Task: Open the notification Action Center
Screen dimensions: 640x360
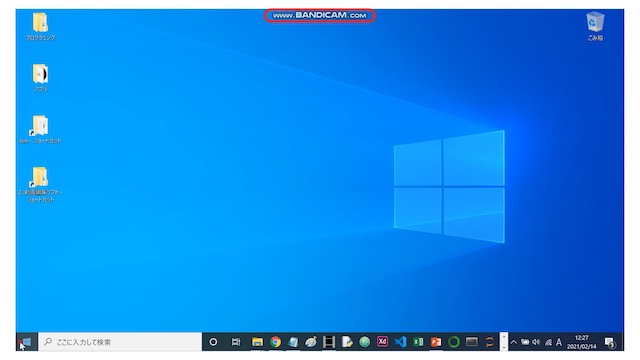Action: coord(610,342)
